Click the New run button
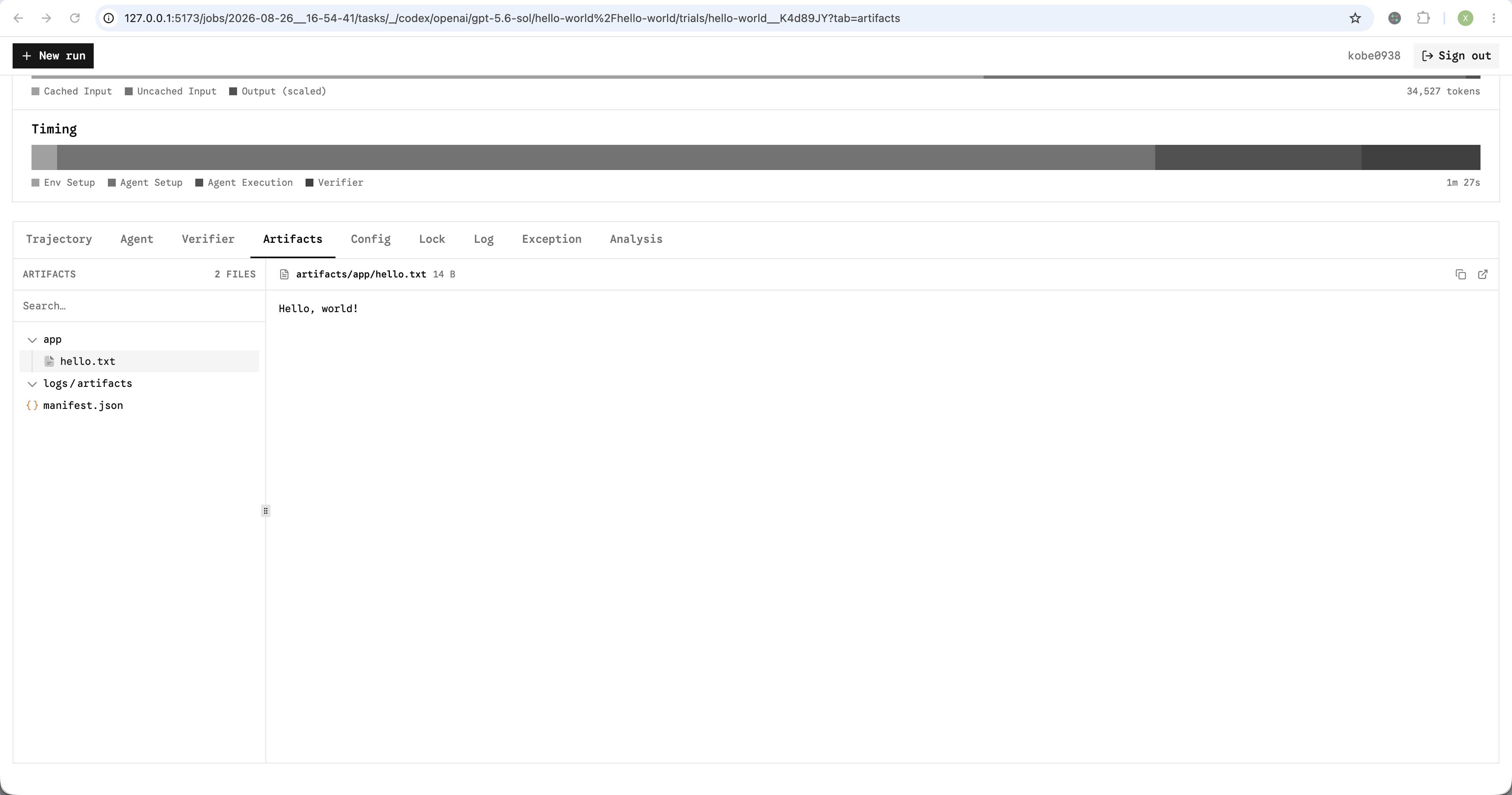This screenshot has width=1512, height=795. (53, 56)
